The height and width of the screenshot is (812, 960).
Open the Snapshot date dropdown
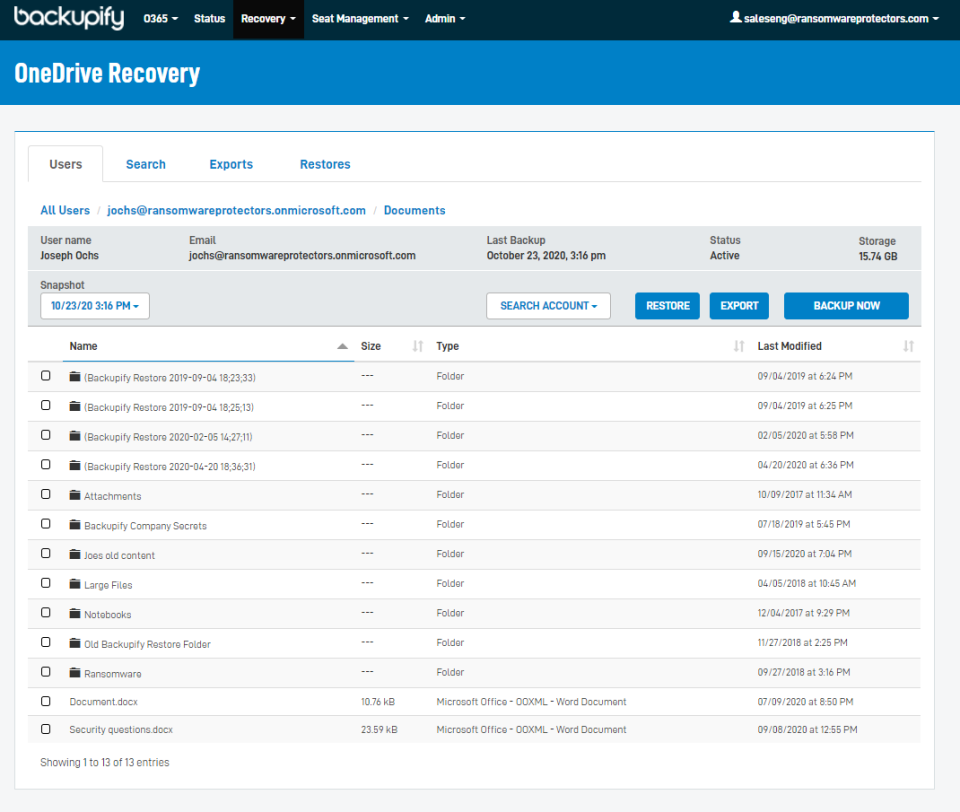tap(94, 306)
